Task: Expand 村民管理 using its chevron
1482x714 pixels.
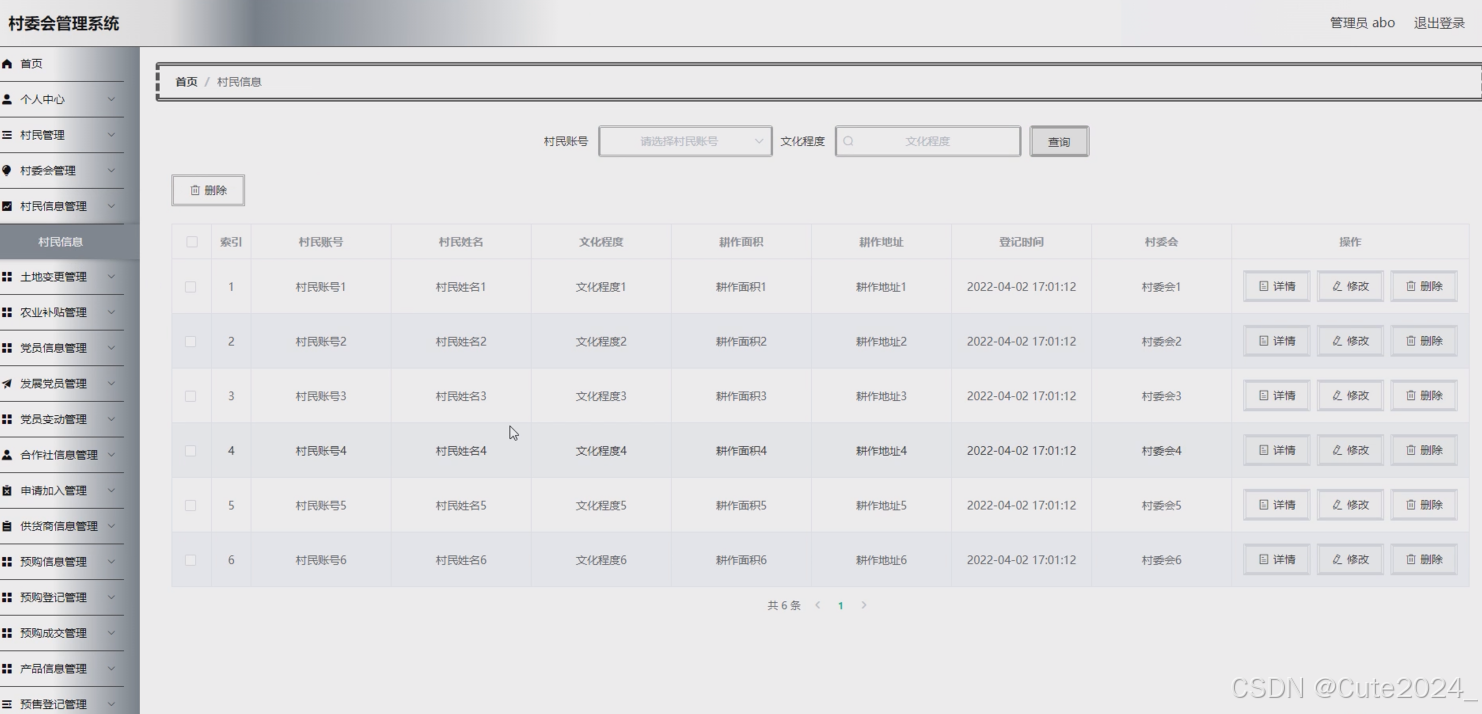Action: pos(111,135)
